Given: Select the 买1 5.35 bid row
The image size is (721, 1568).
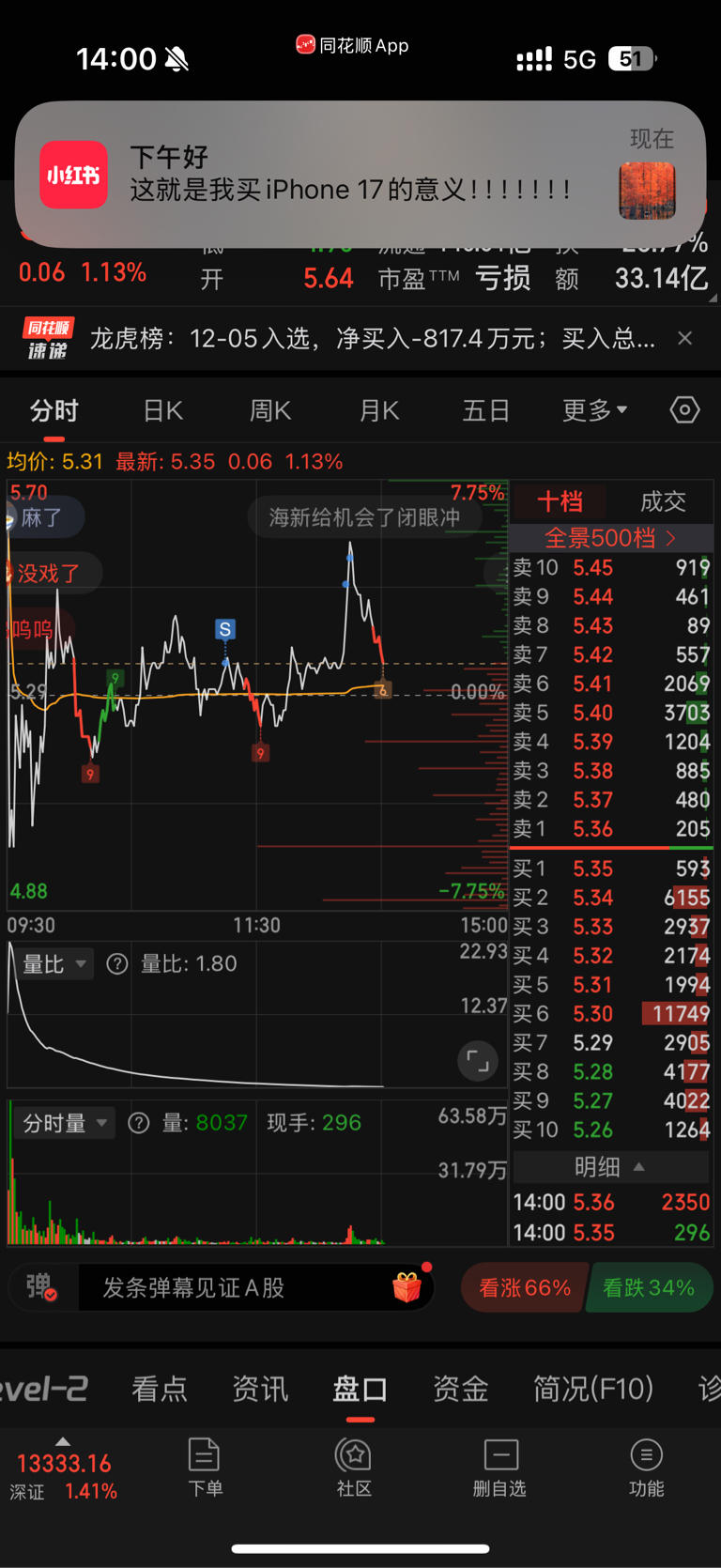Looking at the screenshot, I should click(x=611, y=869).
